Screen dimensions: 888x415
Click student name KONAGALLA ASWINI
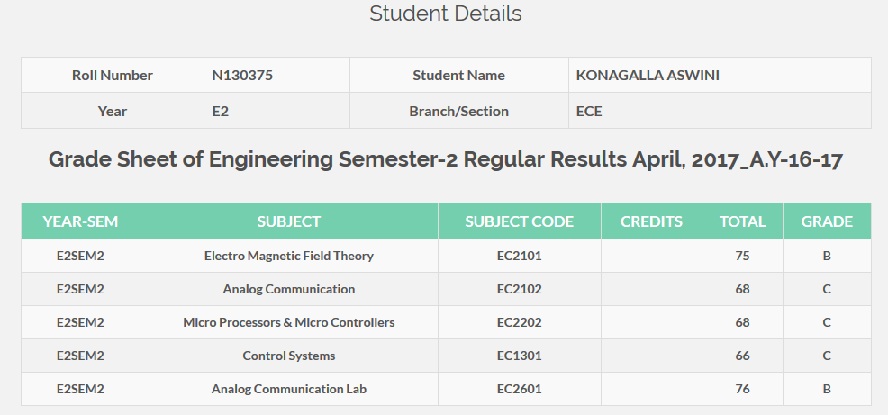[x=647, y=75]
